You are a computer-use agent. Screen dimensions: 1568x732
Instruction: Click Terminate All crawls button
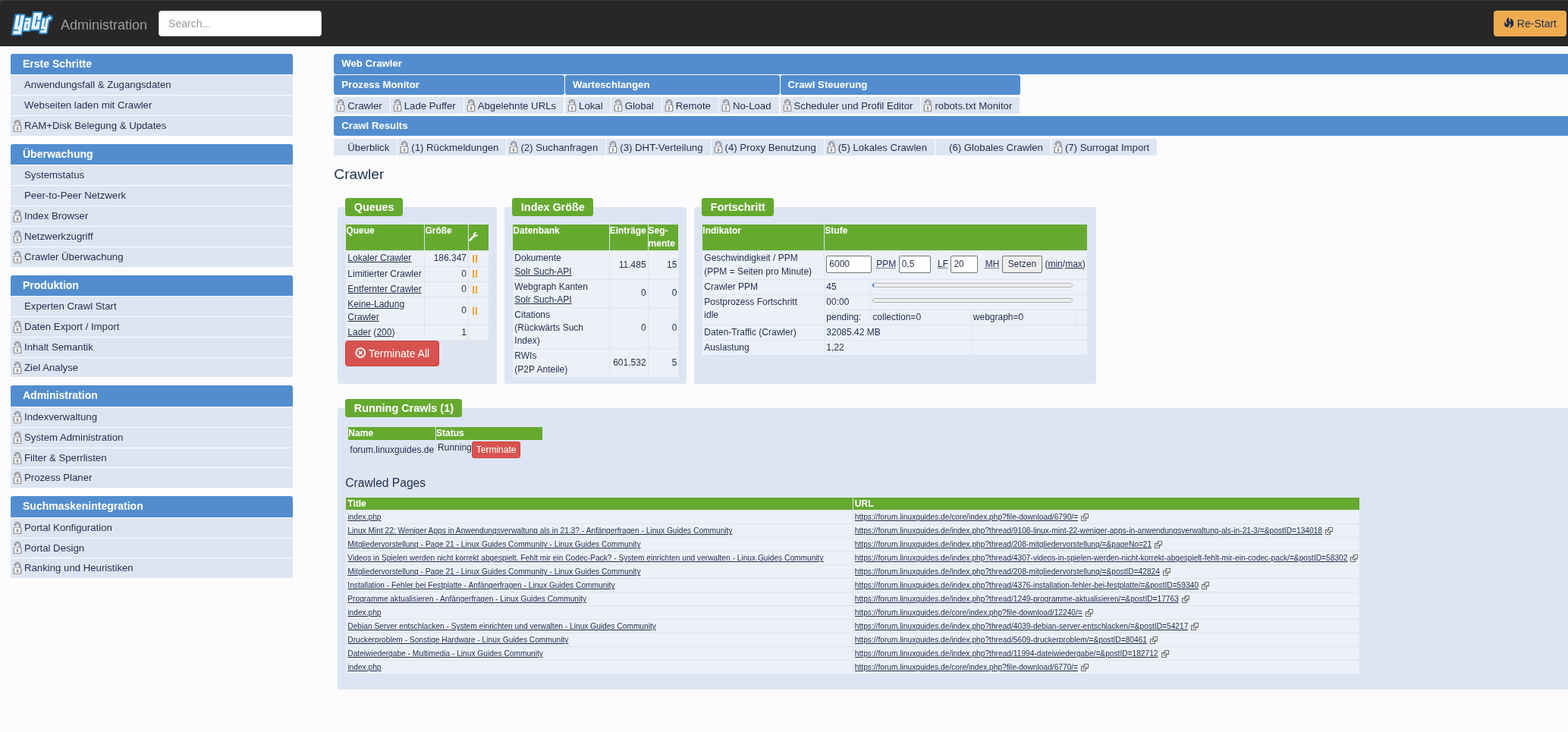pyautogui.click(x=392, y=353)
